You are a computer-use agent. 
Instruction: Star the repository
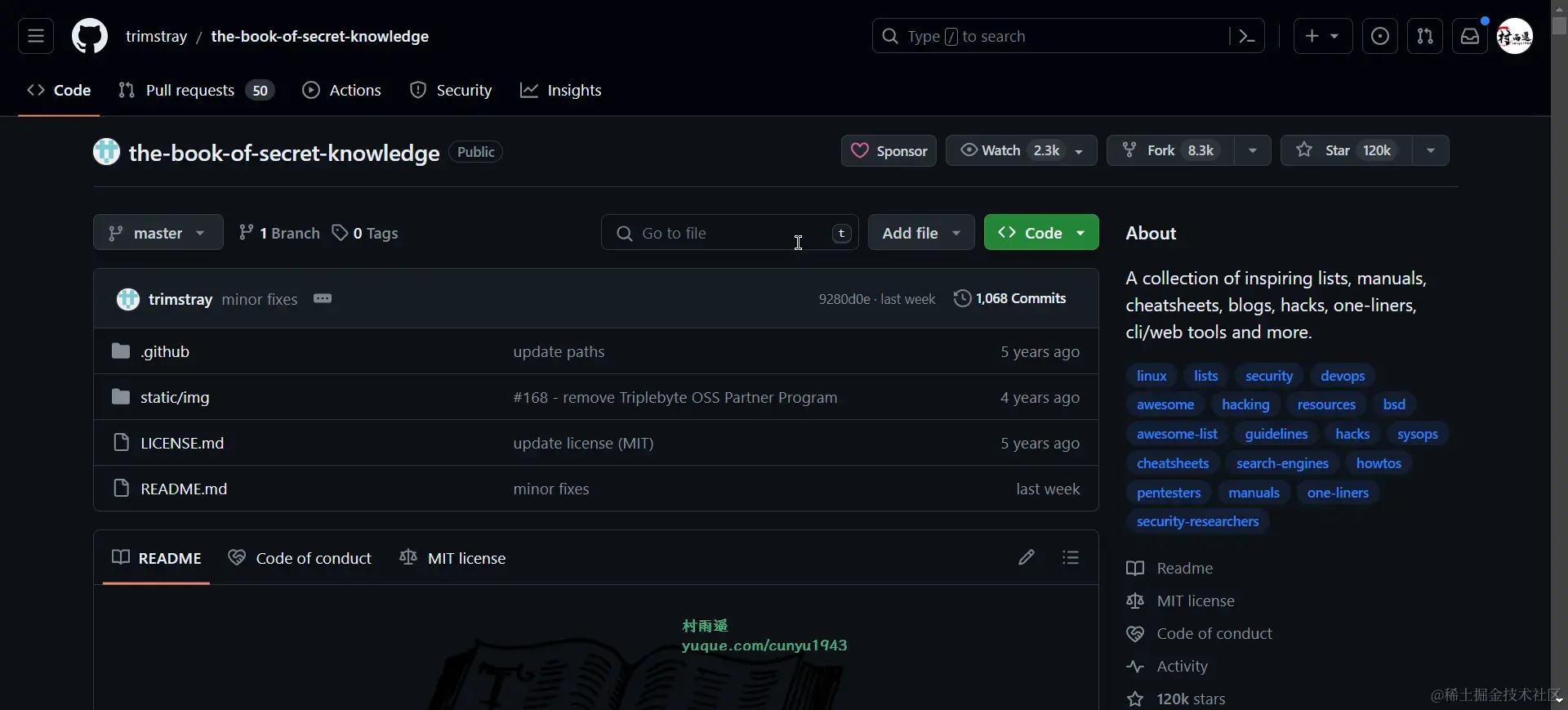[x=1346, y=150]
